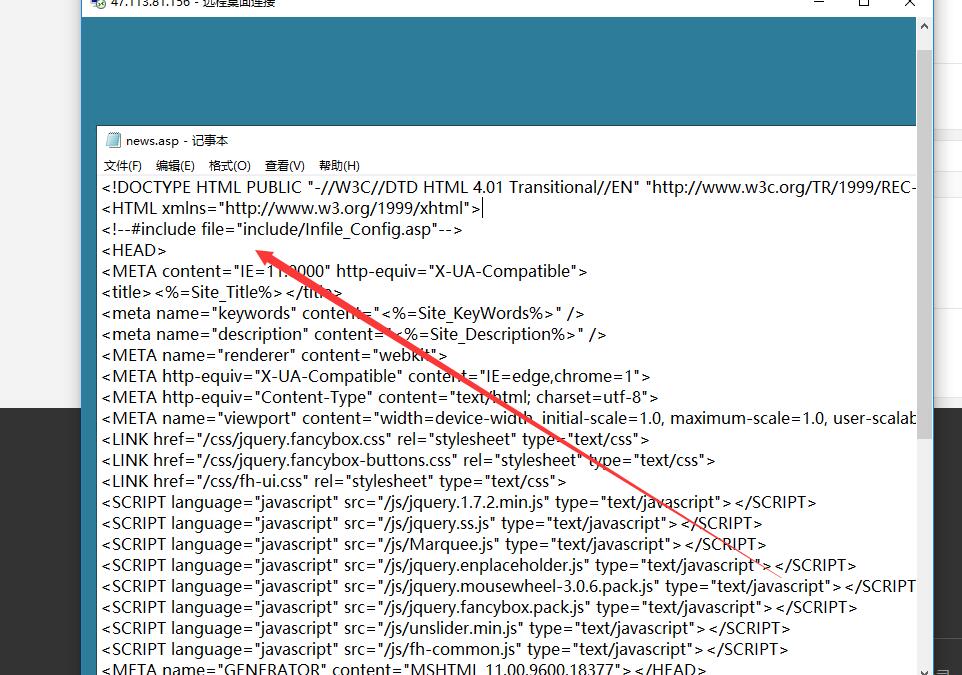Click the "news.asp - 记事本" title text
This screenshot has height=675, width=962.
click(177, 141)
